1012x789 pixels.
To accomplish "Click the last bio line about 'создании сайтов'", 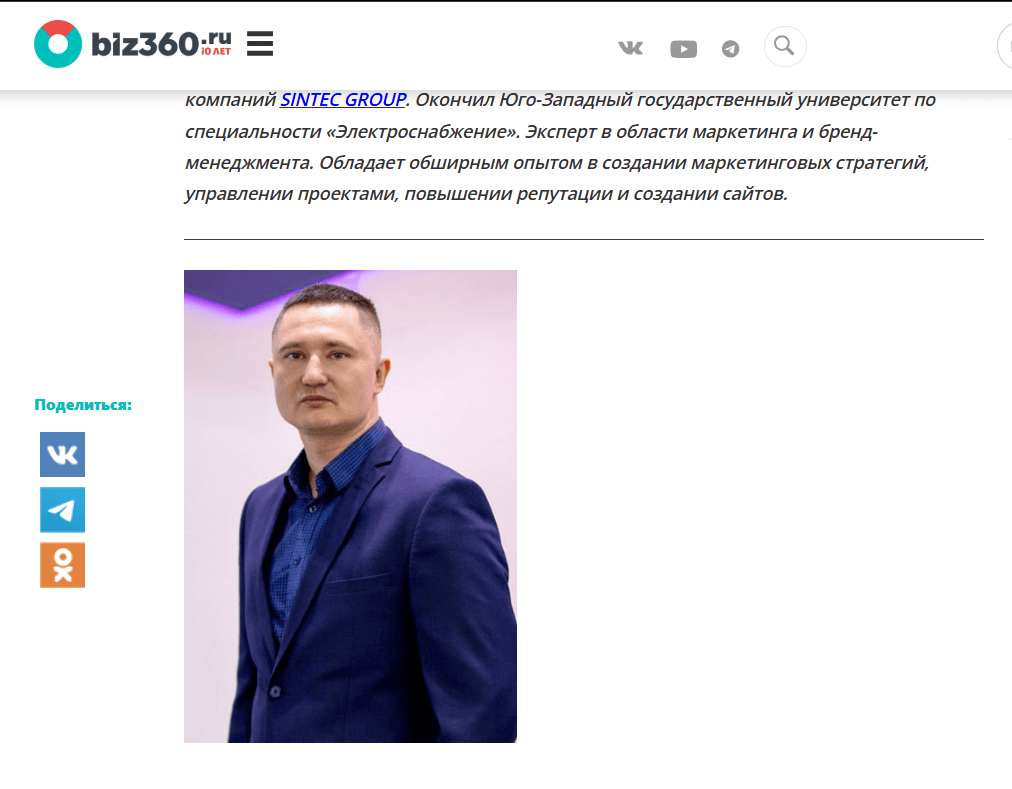I will coord(486,194).
